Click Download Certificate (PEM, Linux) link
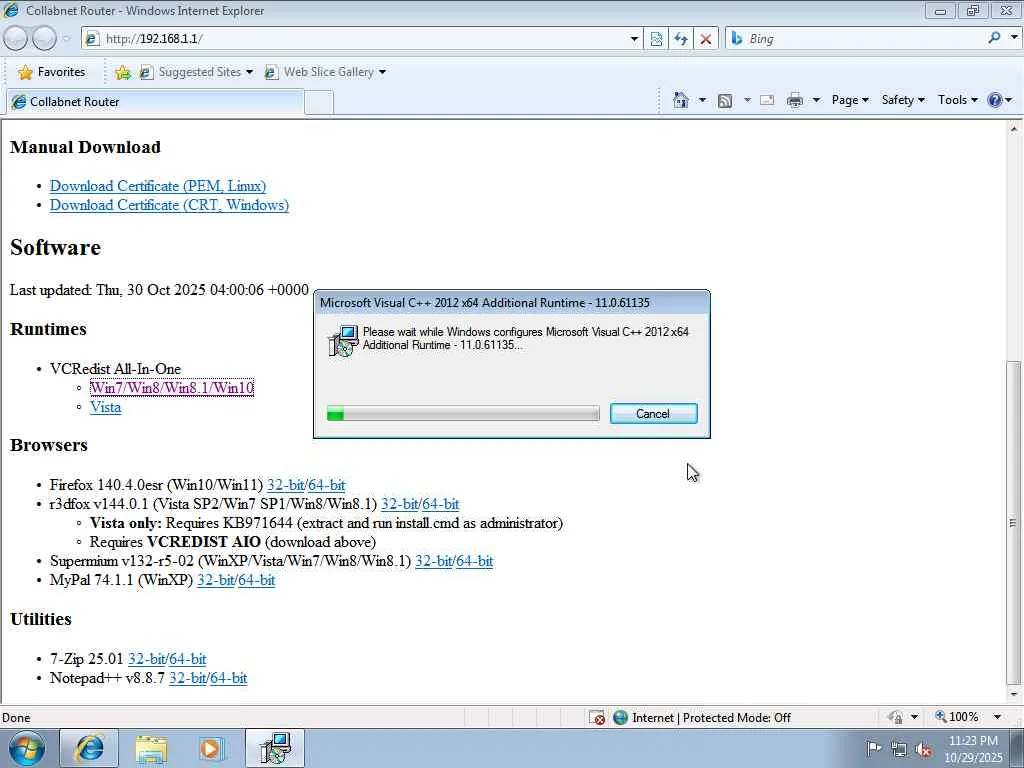 pos(158,186)
